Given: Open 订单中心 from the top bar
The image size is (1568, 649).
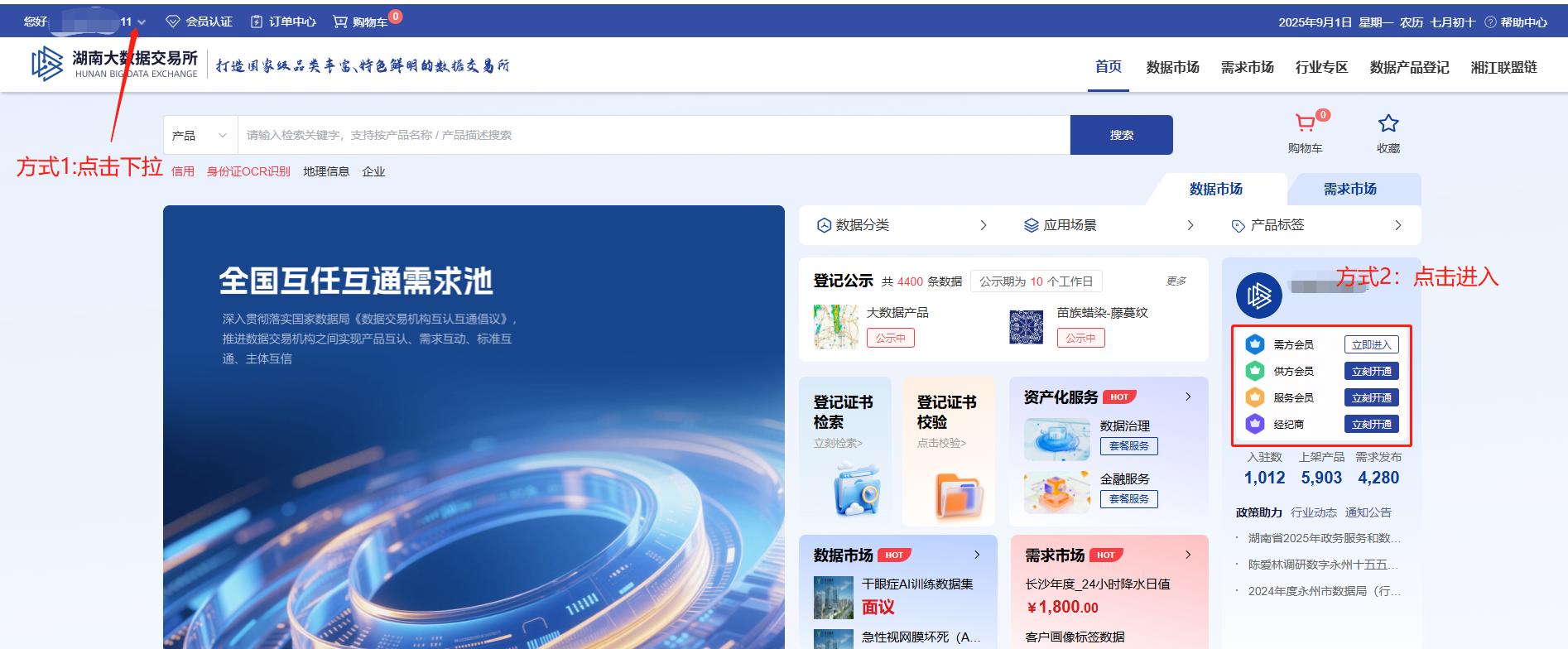Looking at the screenshot, I should click(283, 22).
